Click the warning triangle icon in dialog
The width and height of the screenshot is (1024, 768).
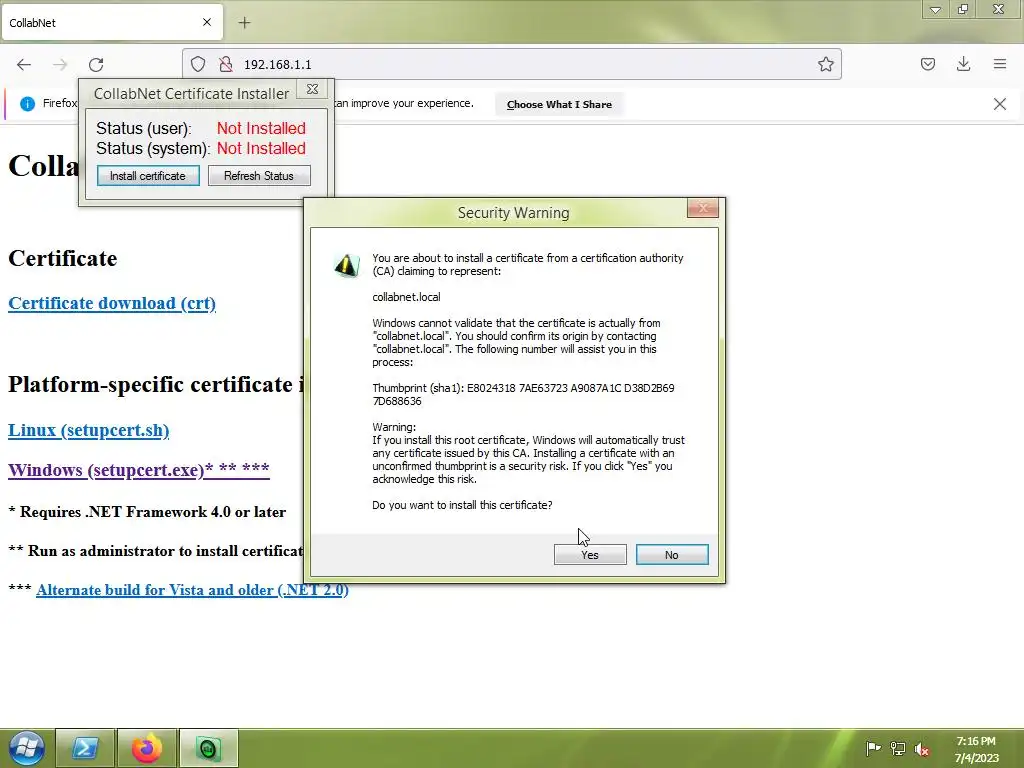(347, 265)
